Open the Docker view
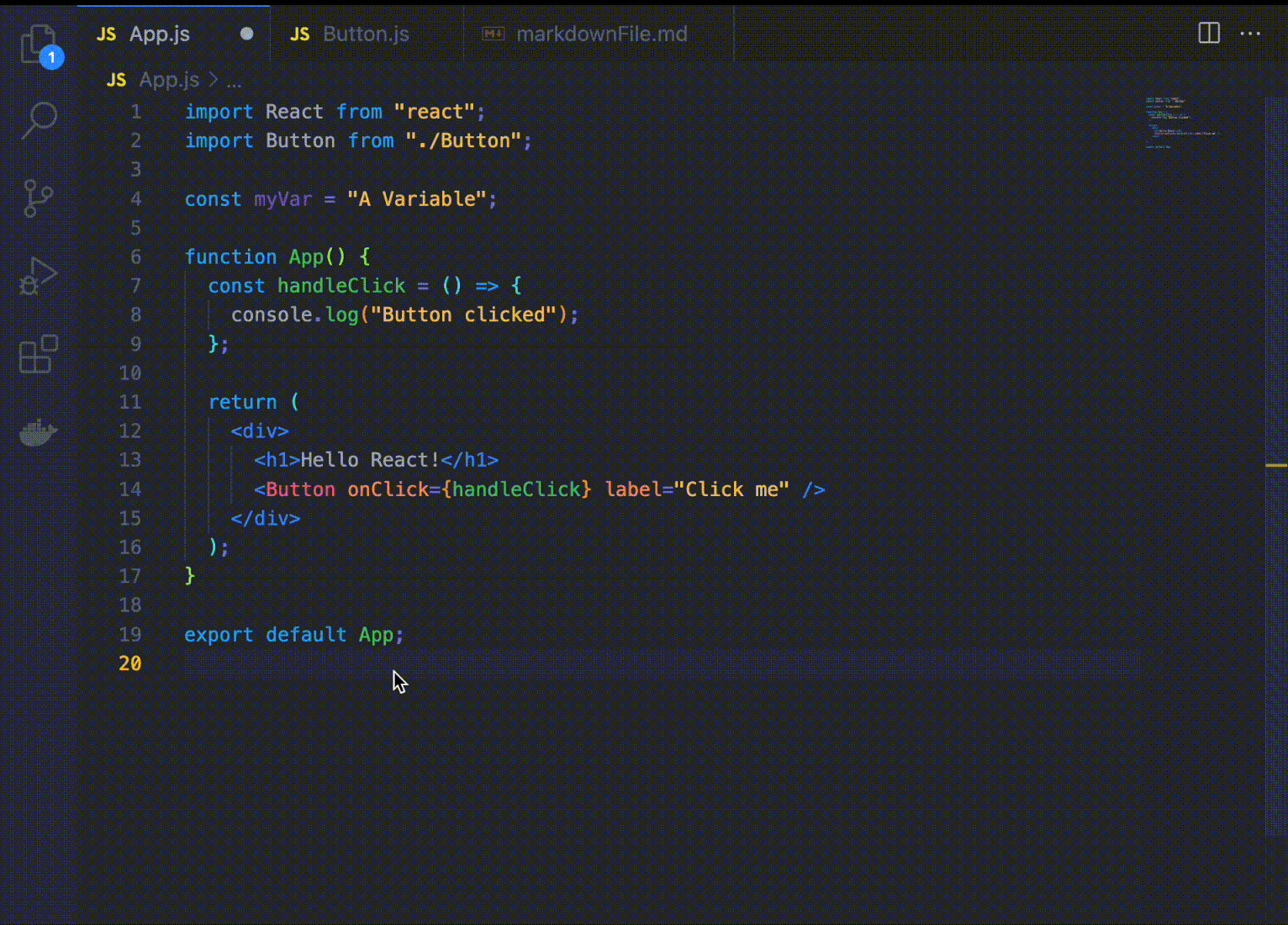The image size is (1288, 925). pyautogui.click(x=38, y=432)
